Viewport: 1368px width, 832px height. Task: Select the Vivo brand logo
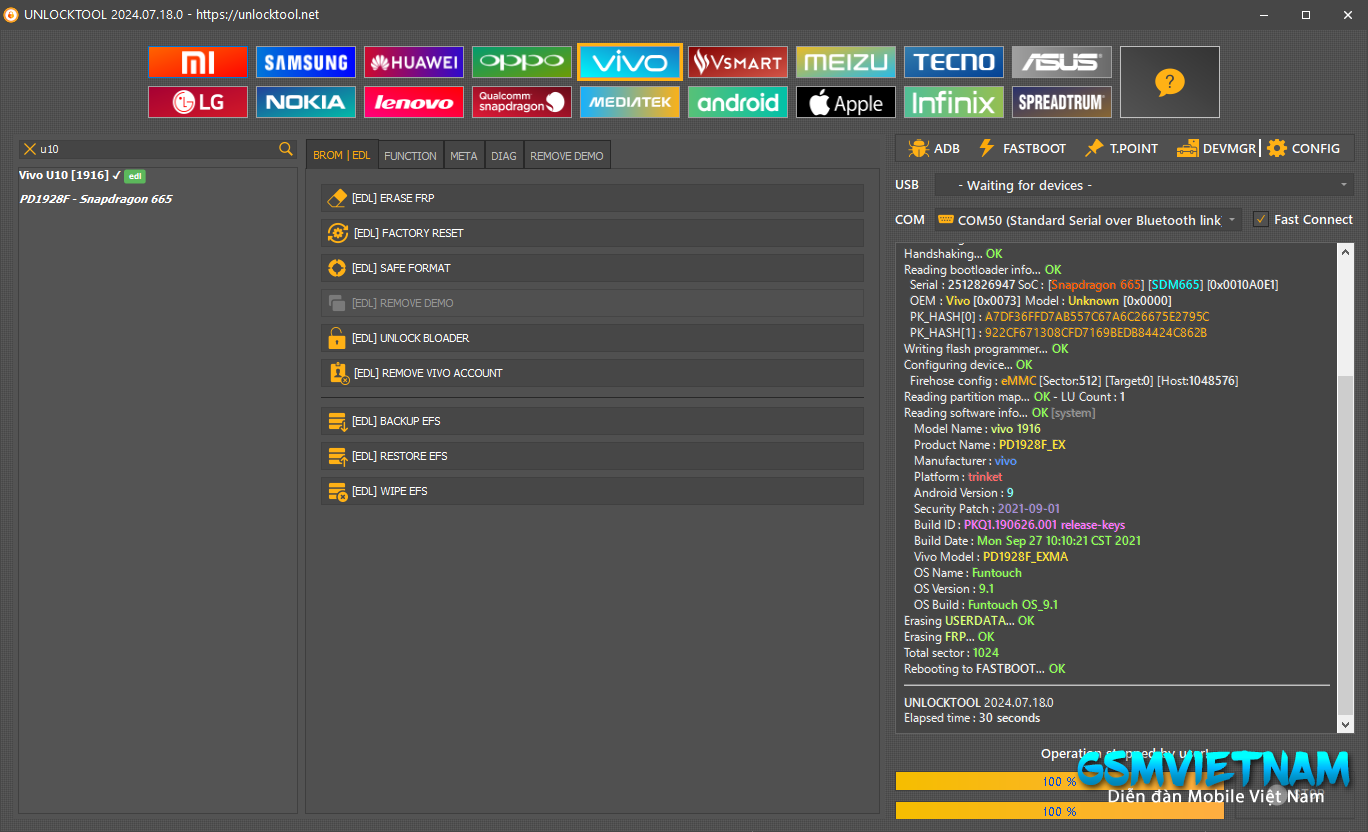click(x=630, y=62)
